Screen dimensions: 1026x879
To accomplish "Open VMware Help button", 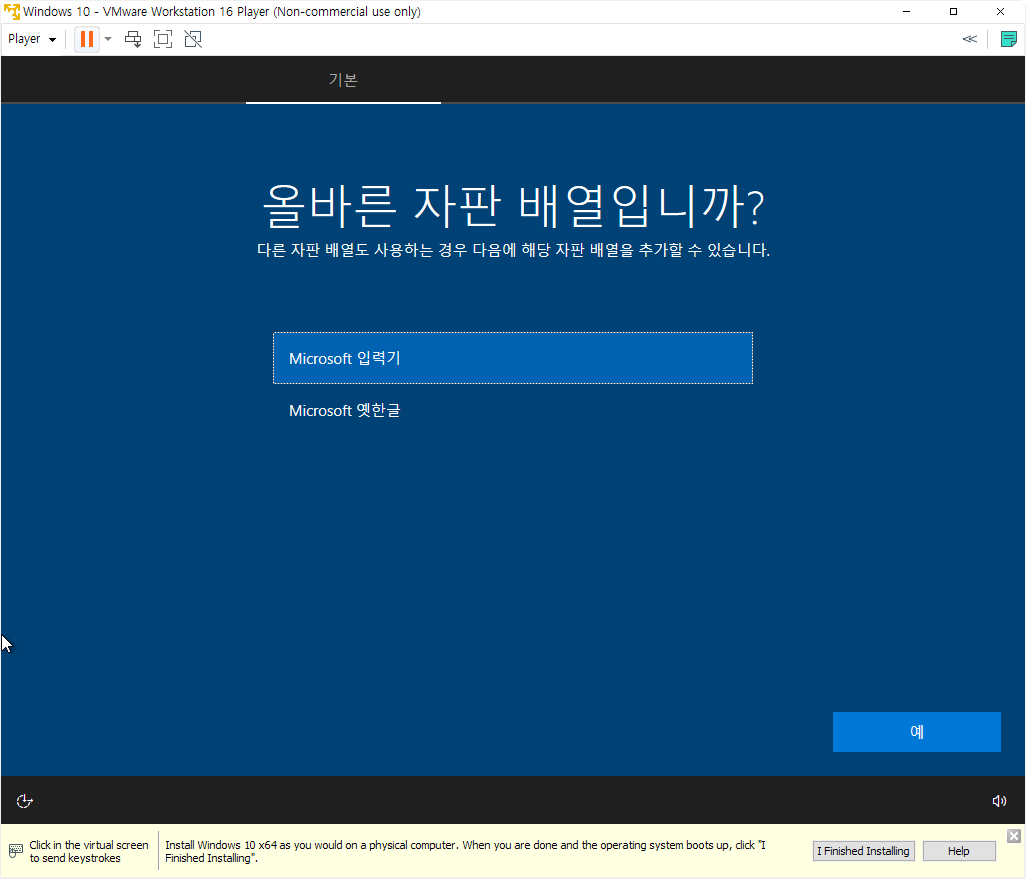I will point(959,851).
